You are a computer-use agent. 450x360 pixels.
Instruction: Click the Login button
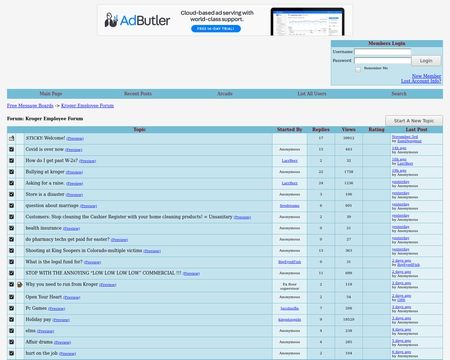(x=426, y=61)
